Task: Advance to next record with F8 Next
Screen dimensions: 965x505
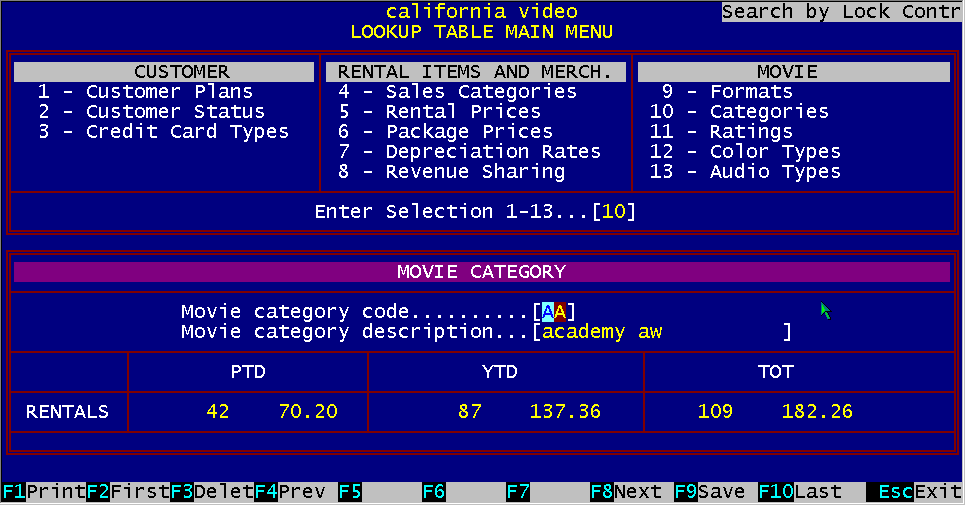Action: pyautogui.click(x=627, y=492)
